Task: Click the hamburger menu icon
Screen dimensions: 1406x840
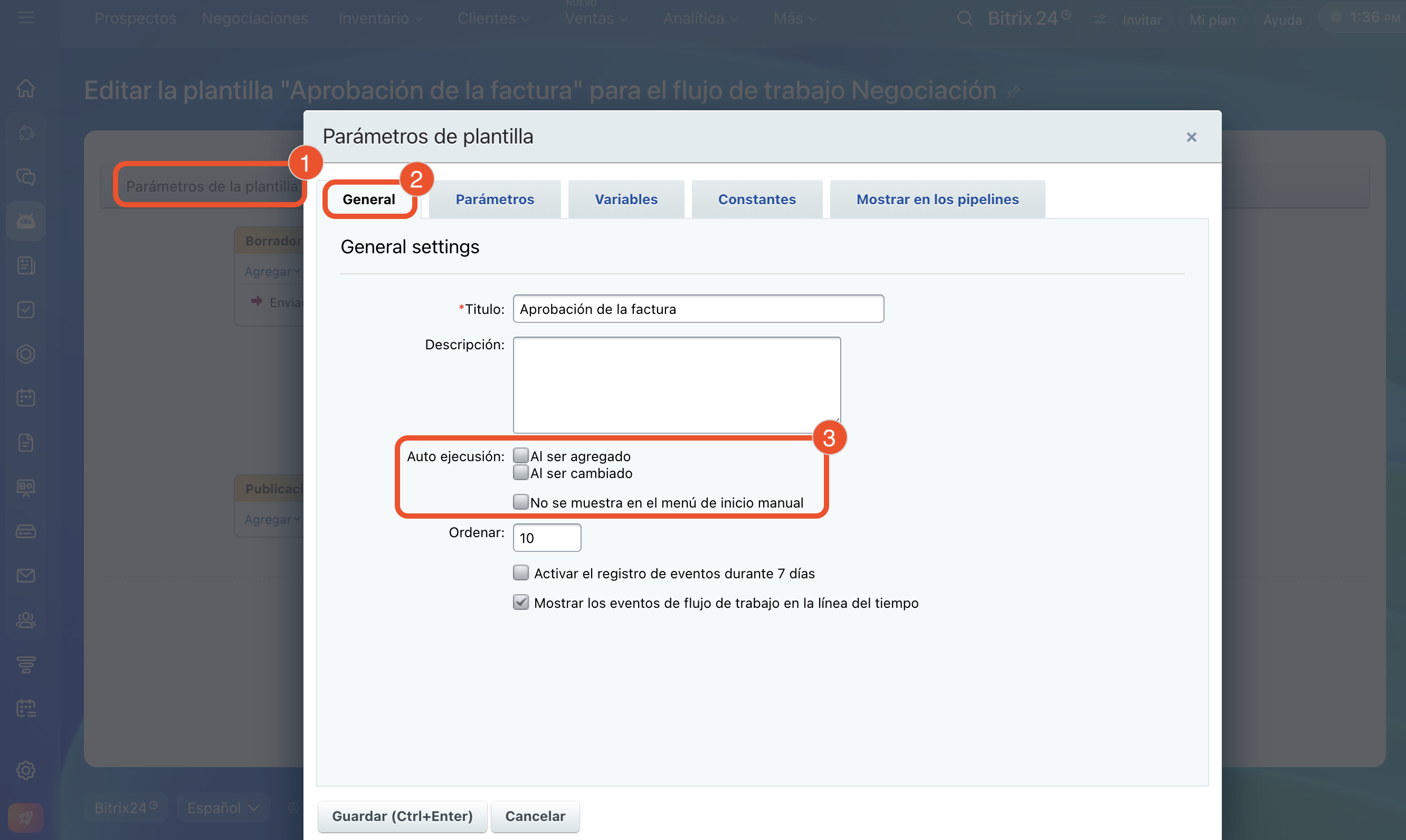Action: [26, 18]
